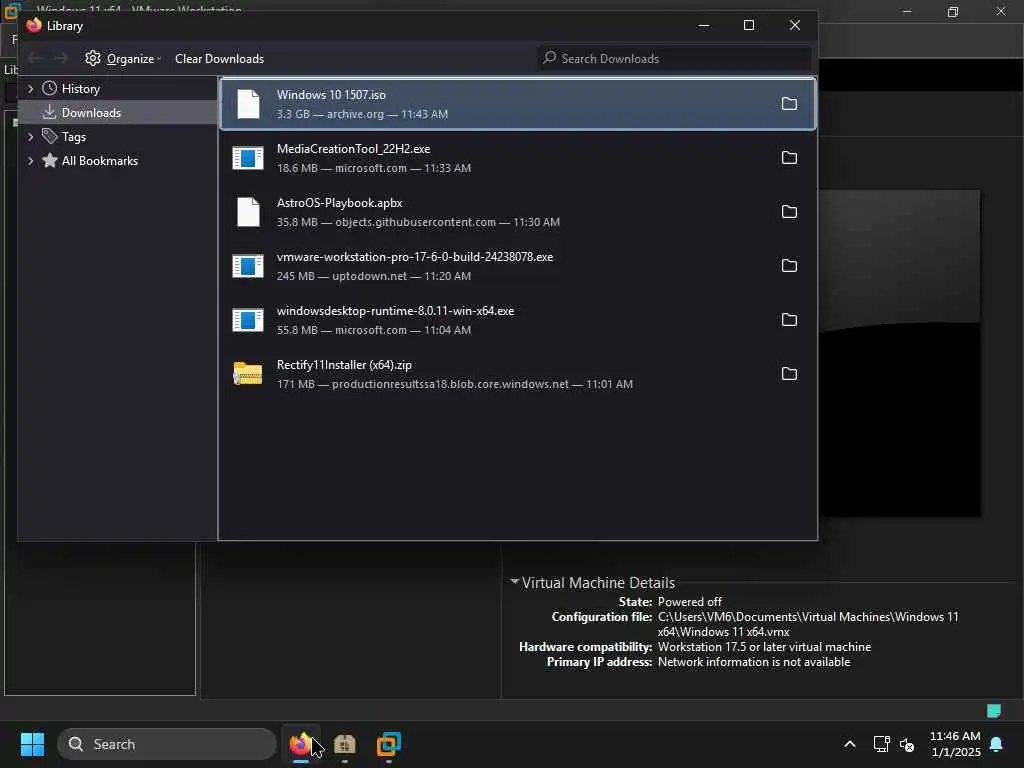
Task: Select Rectify11Installer (x64).zip entry
Action: [518, 374]
